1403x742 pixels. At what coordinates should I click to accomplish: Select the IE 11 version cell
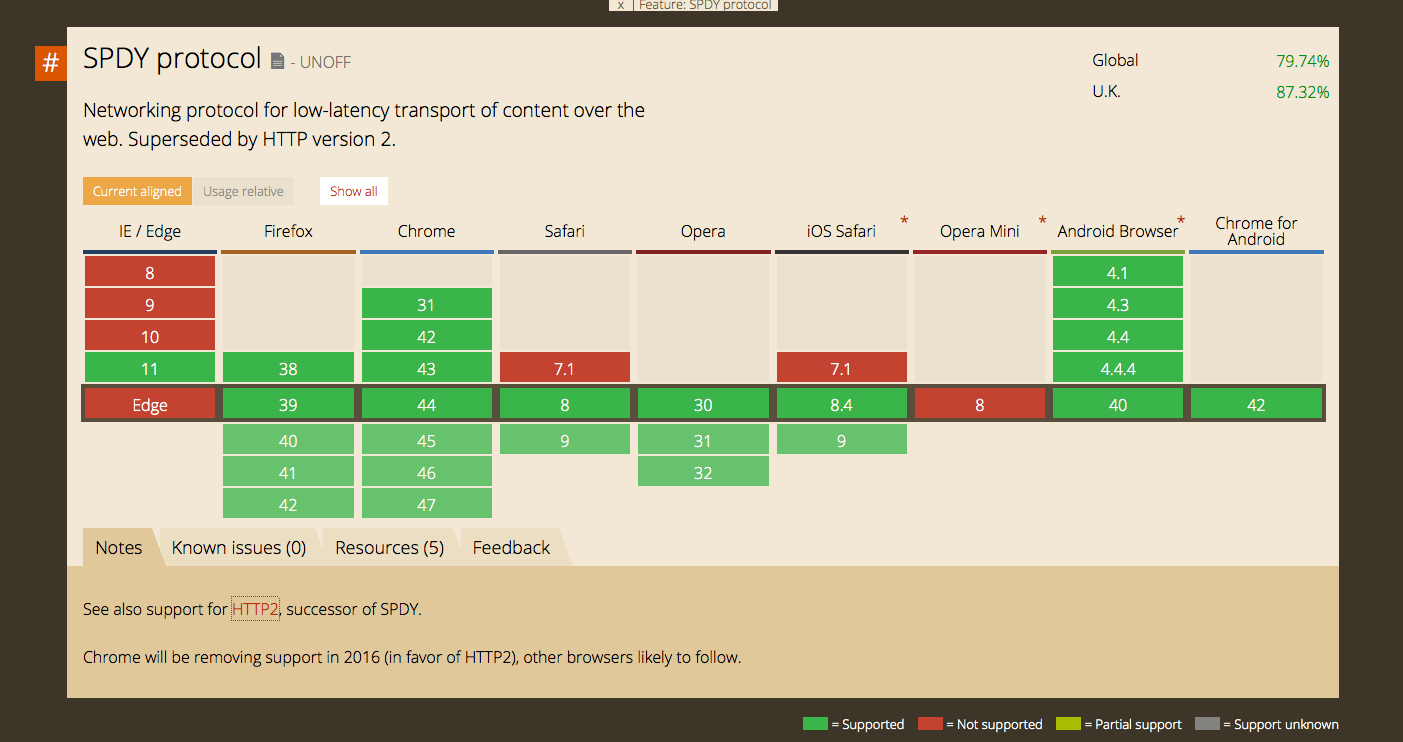[150, 368]
